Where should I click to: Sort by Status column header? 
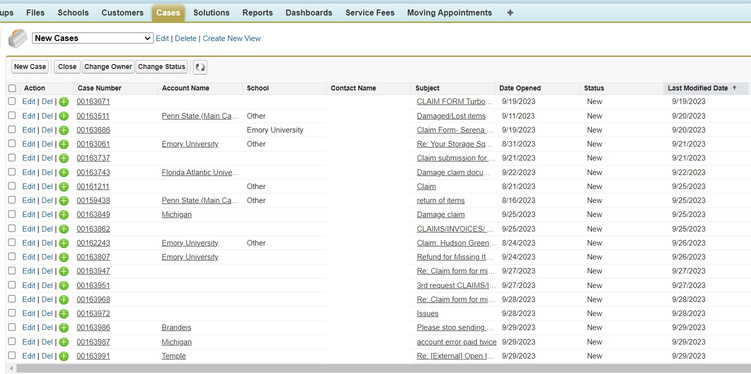593,88
